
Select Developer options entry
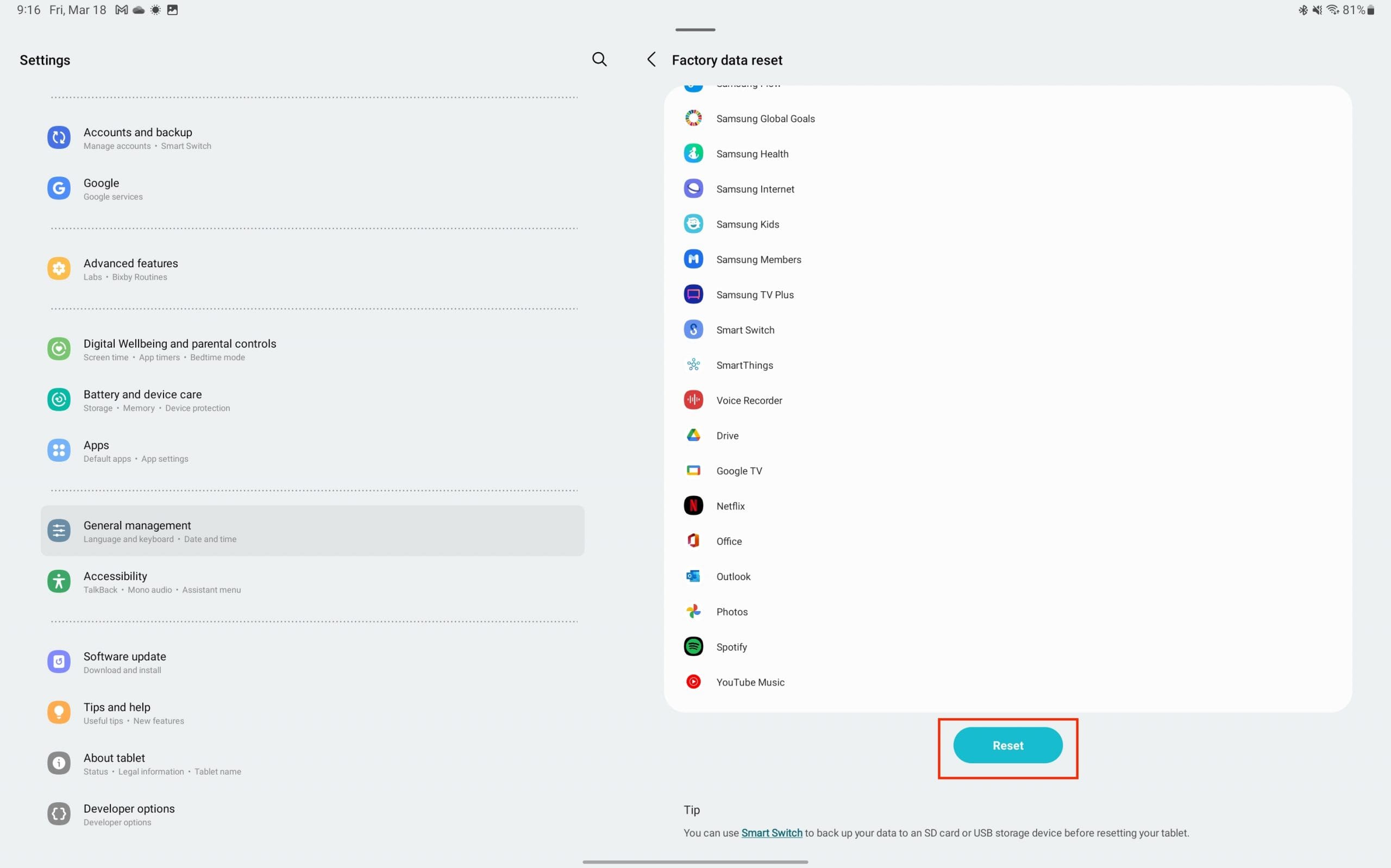129,814
